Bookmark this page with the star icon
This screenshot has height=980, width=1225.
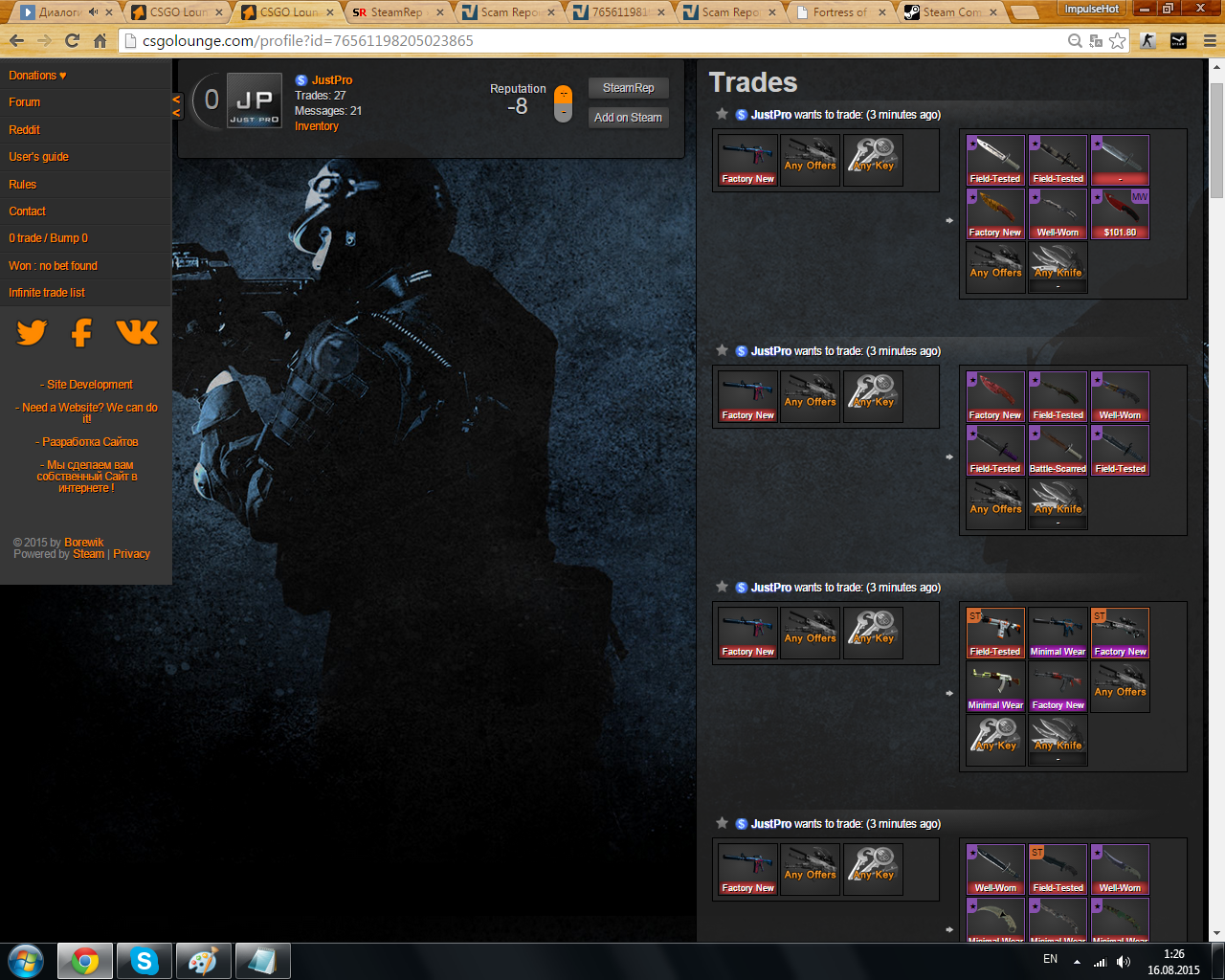(x=1117, y=41)
